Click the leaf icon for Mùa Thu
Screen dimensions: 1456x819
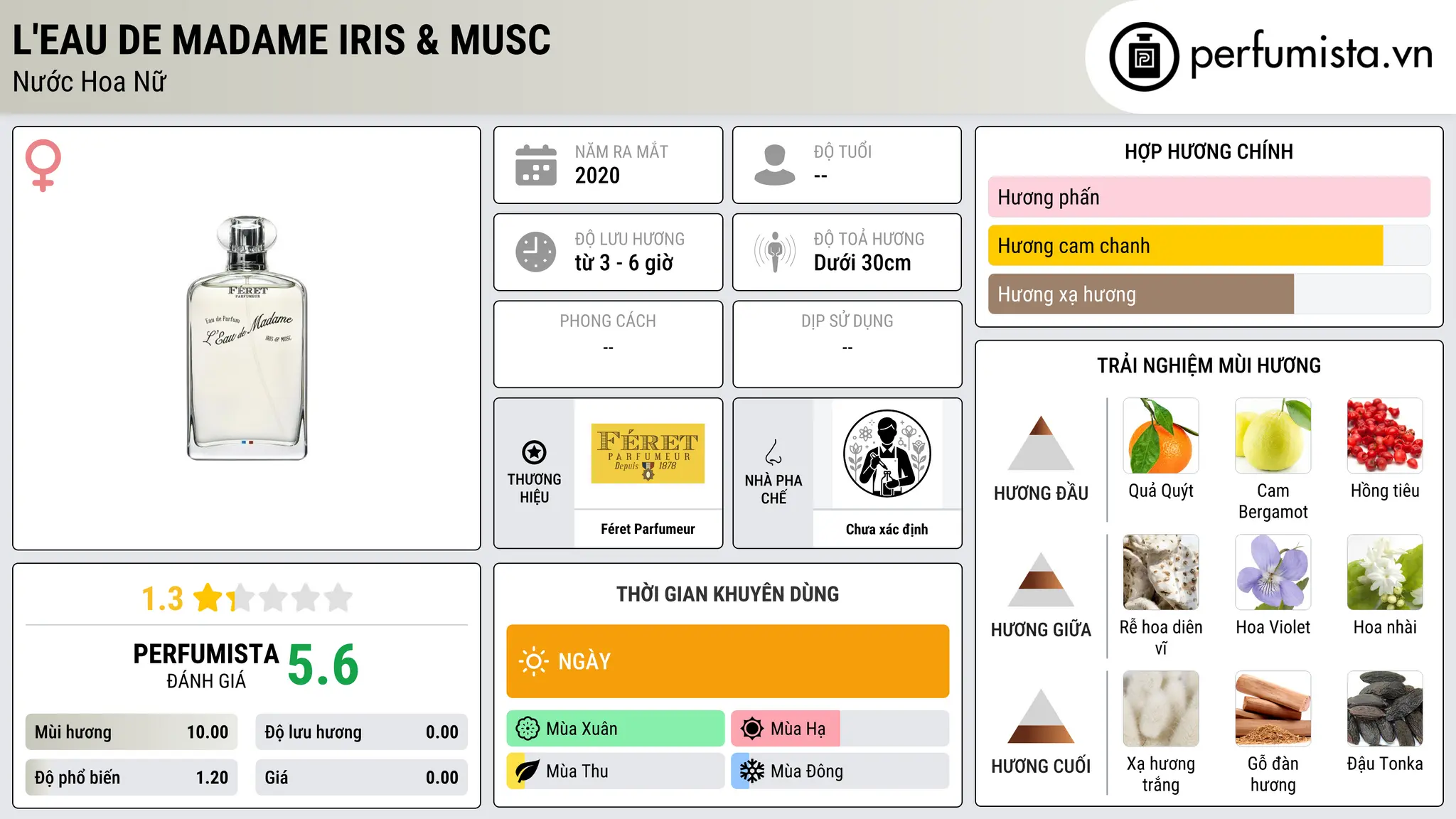pos(528,771)
